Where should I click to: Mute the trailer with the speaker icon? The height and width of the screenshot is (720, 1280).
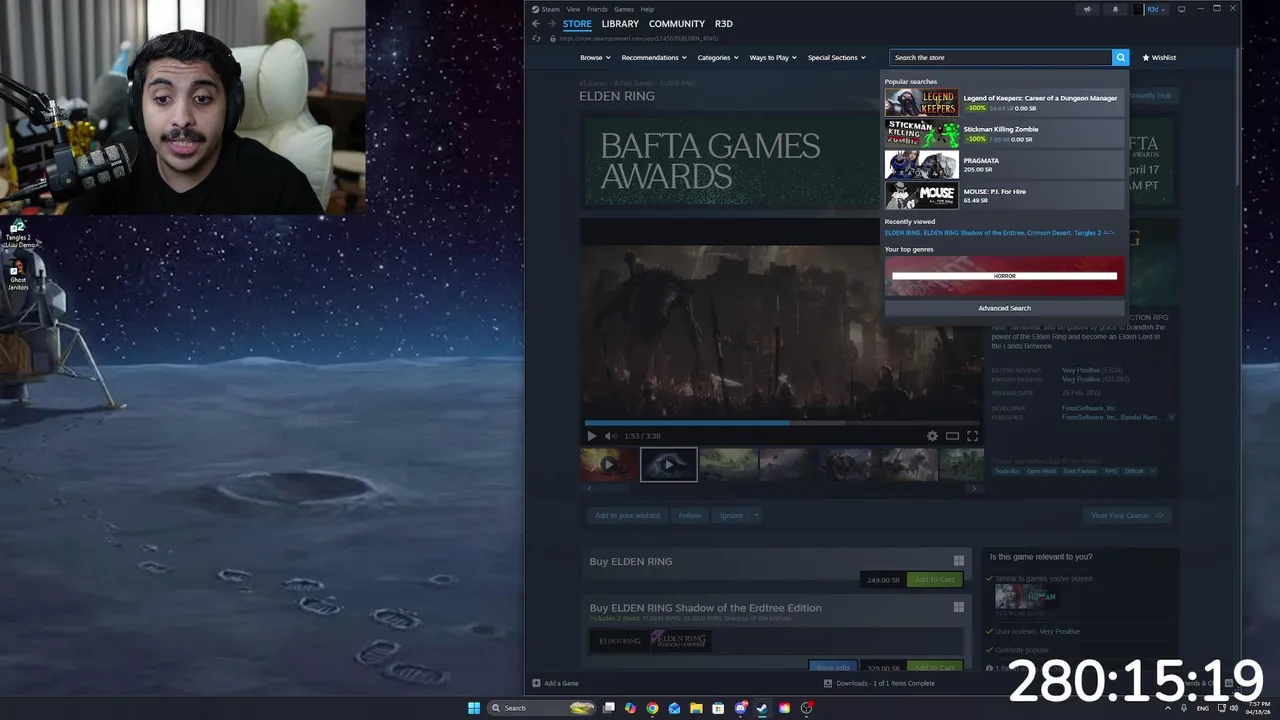610,436
